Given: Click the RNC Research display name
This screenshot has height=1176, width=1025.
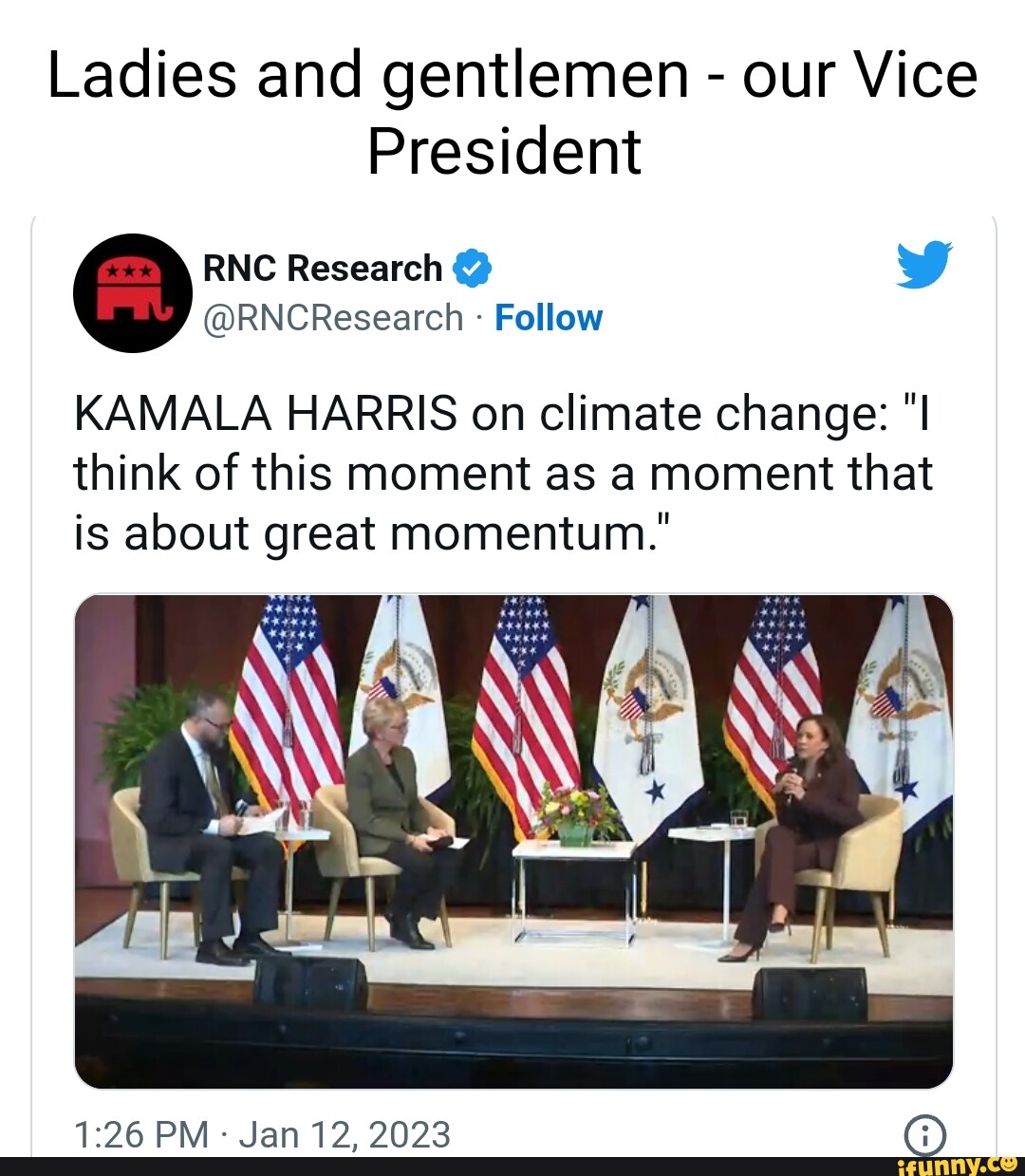Looking at the screenshot, I should 323,269.
